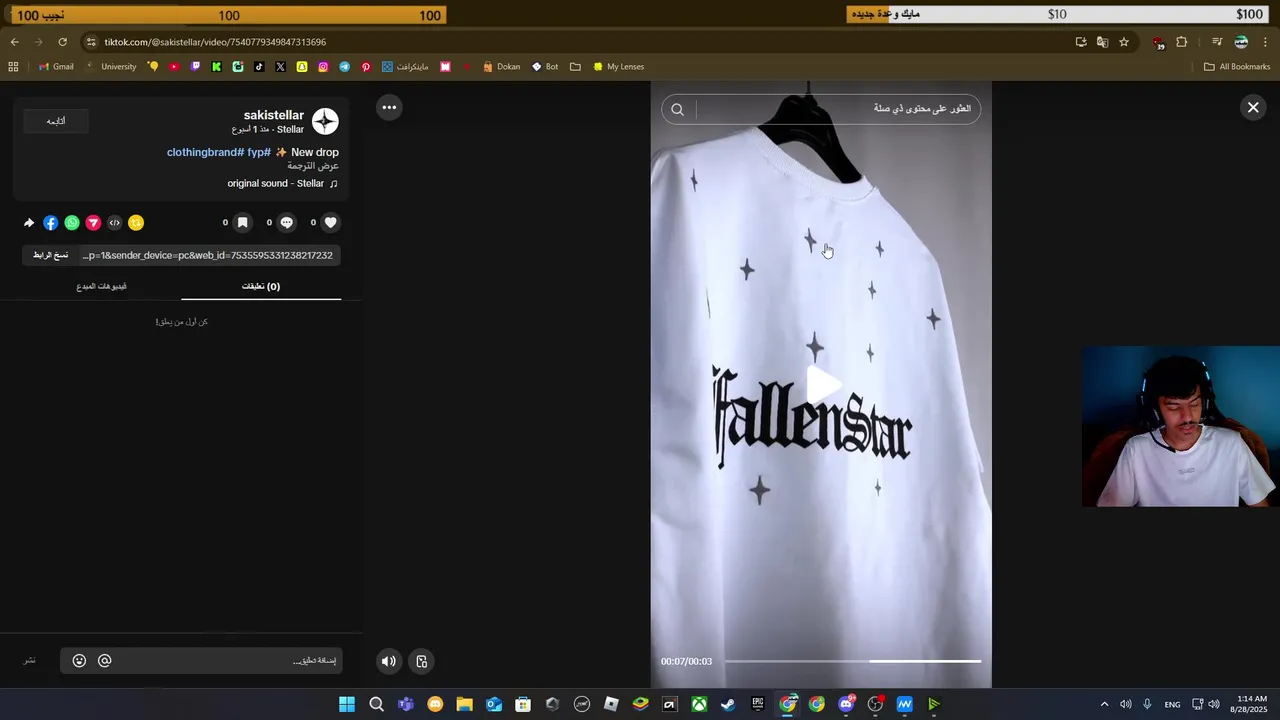Click the search magnifier in video overlay
Screen dimensions: 1280x720
click(x=678, y=109)
